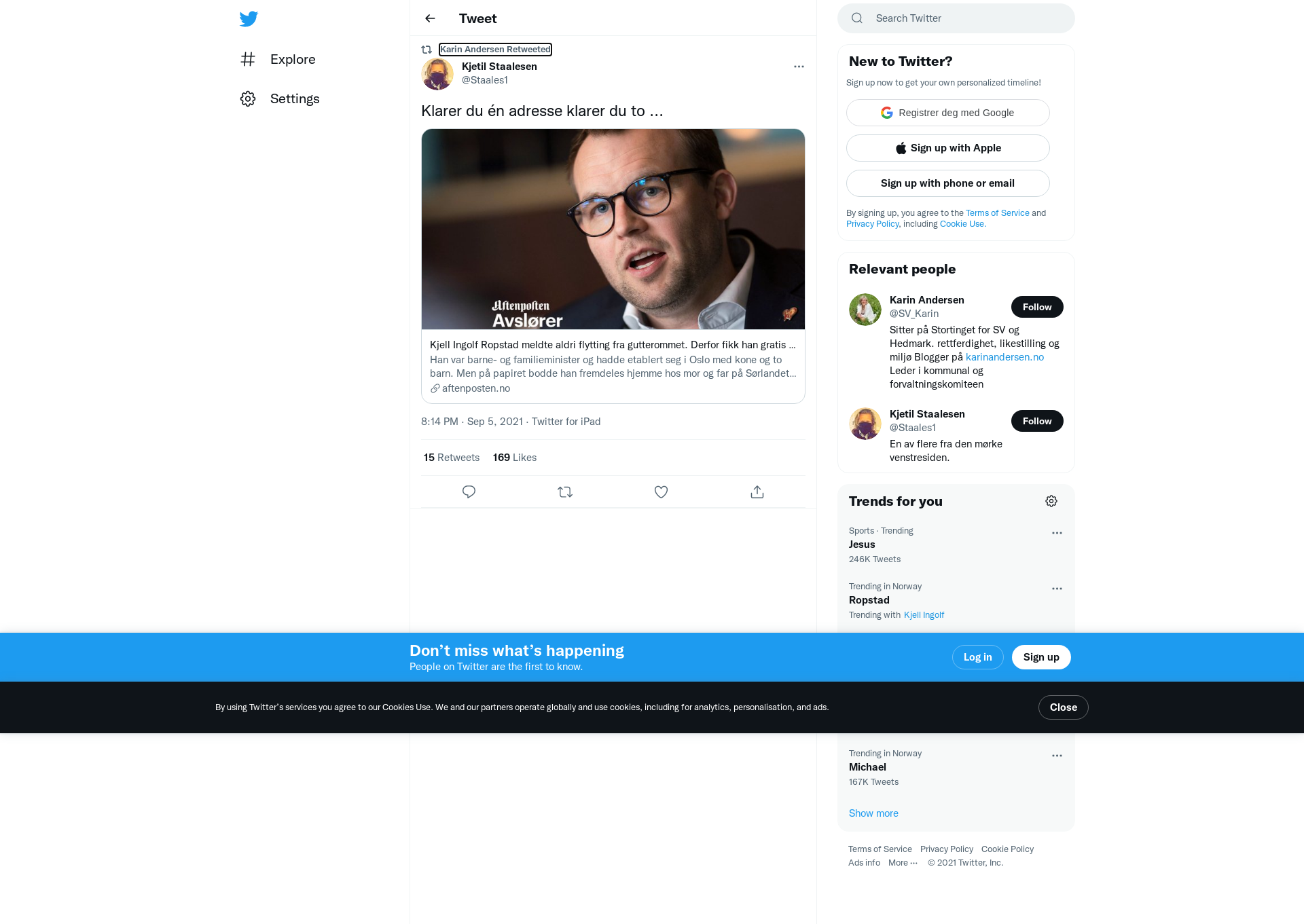
Task: Open the share icon under the tweet
Action: tap(757, 492)
